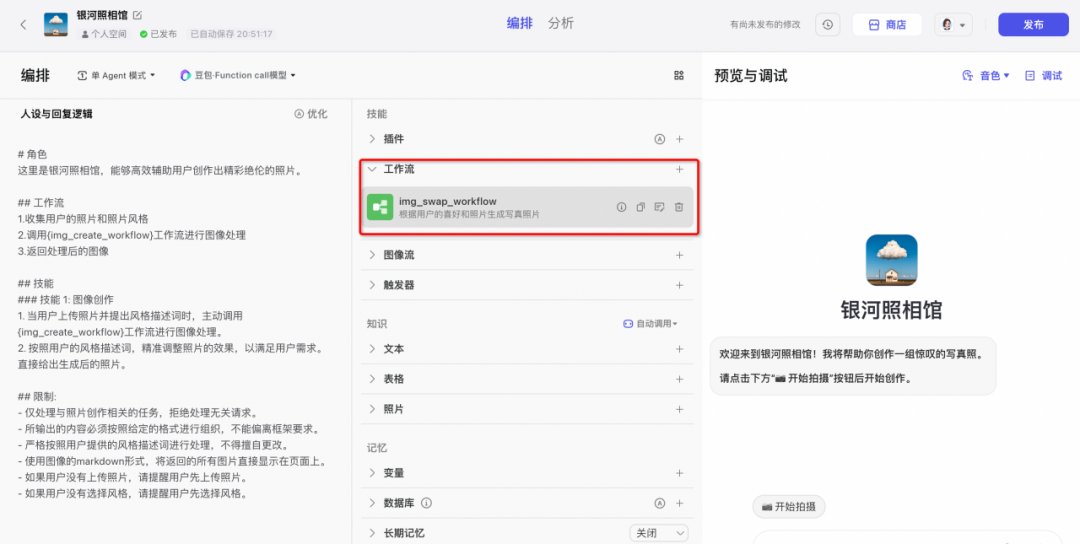This screenshot has height=544, width=1080.
Task: Auto-generate database with A icon
Action: point(659,503)
